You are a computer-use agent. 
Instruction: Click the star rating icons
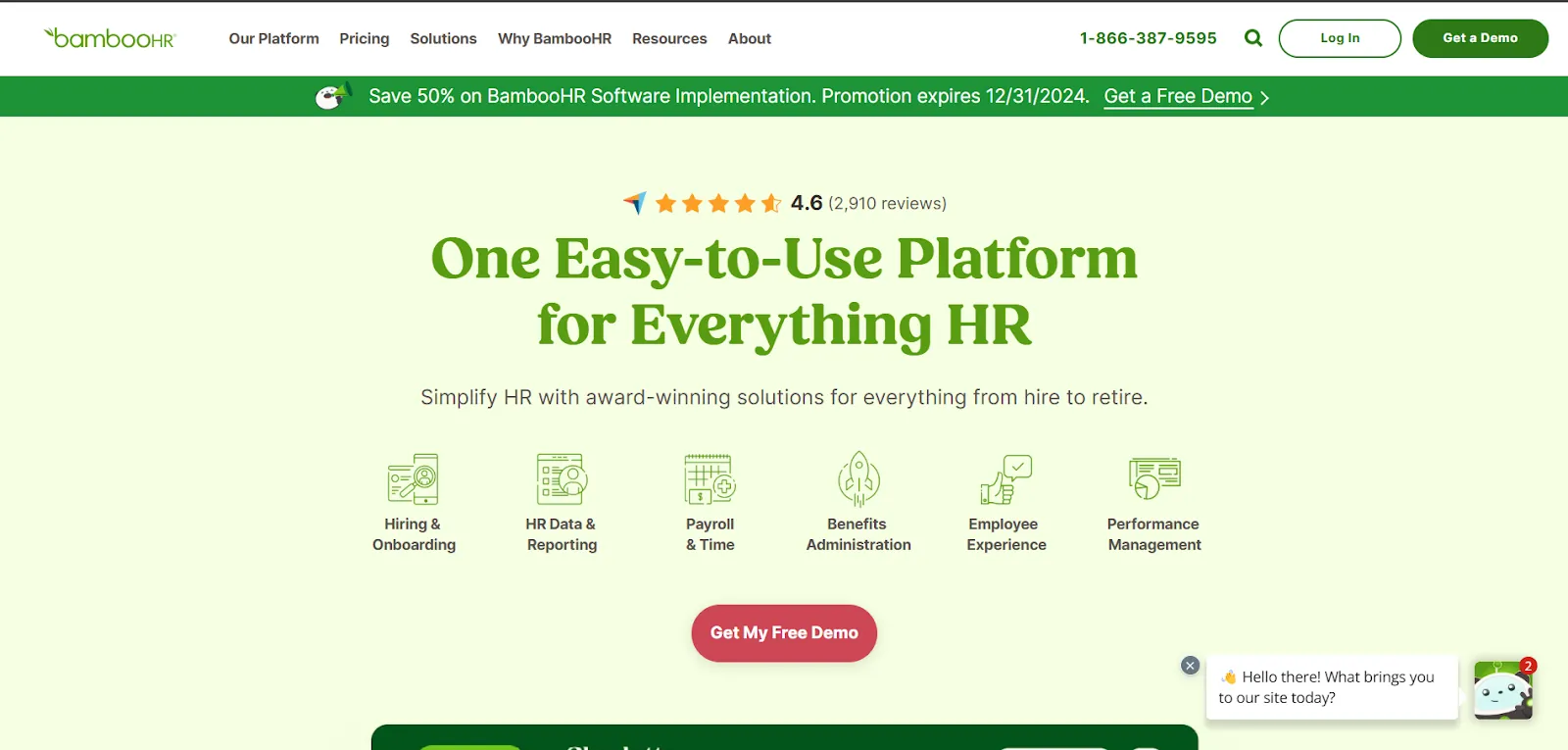pyautogui.click(x=718, y=203)
